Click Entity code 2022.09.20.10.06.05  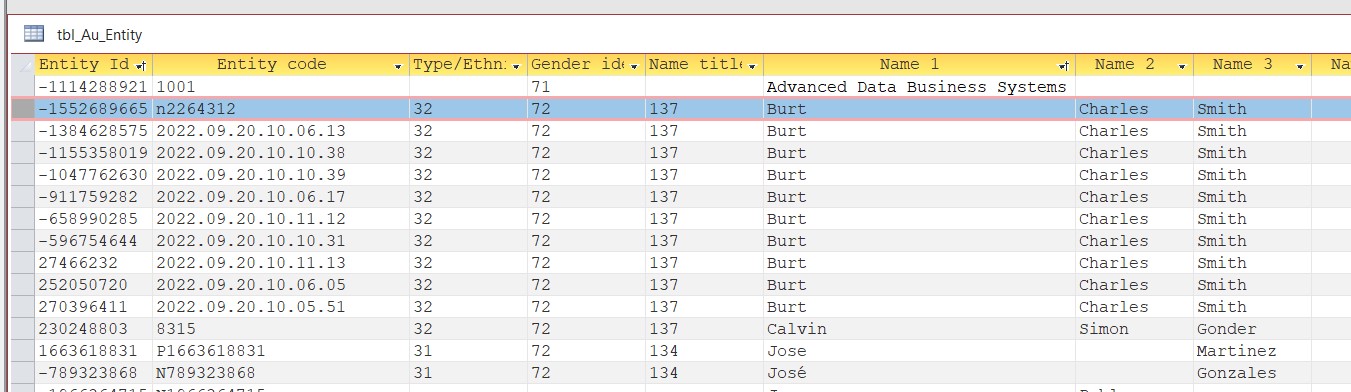281,285
